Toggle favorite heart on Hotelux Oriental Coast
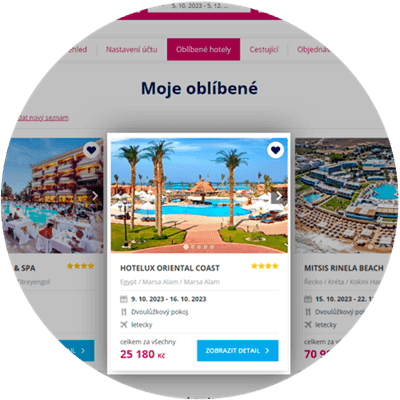The image size is (400, 400). (x=275, y=150)
